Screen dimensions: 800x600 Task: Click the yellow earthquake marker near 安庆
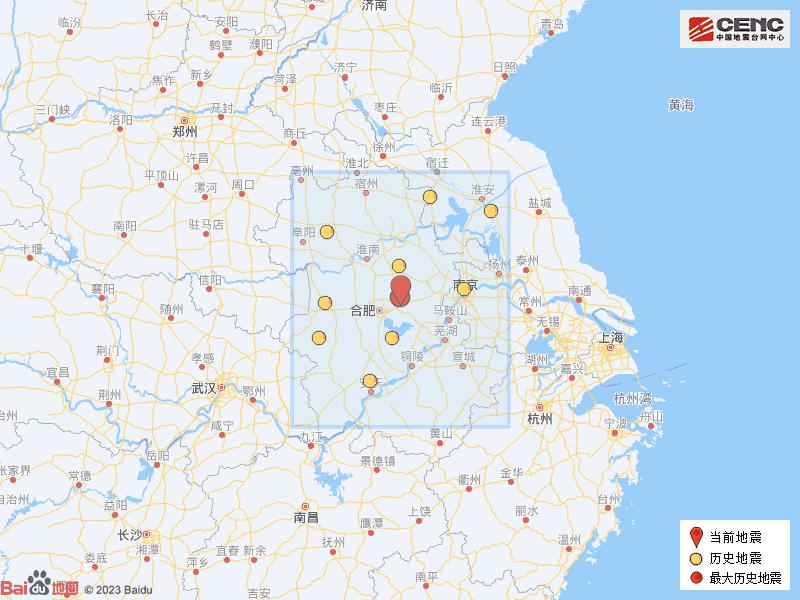click(370, 380)
